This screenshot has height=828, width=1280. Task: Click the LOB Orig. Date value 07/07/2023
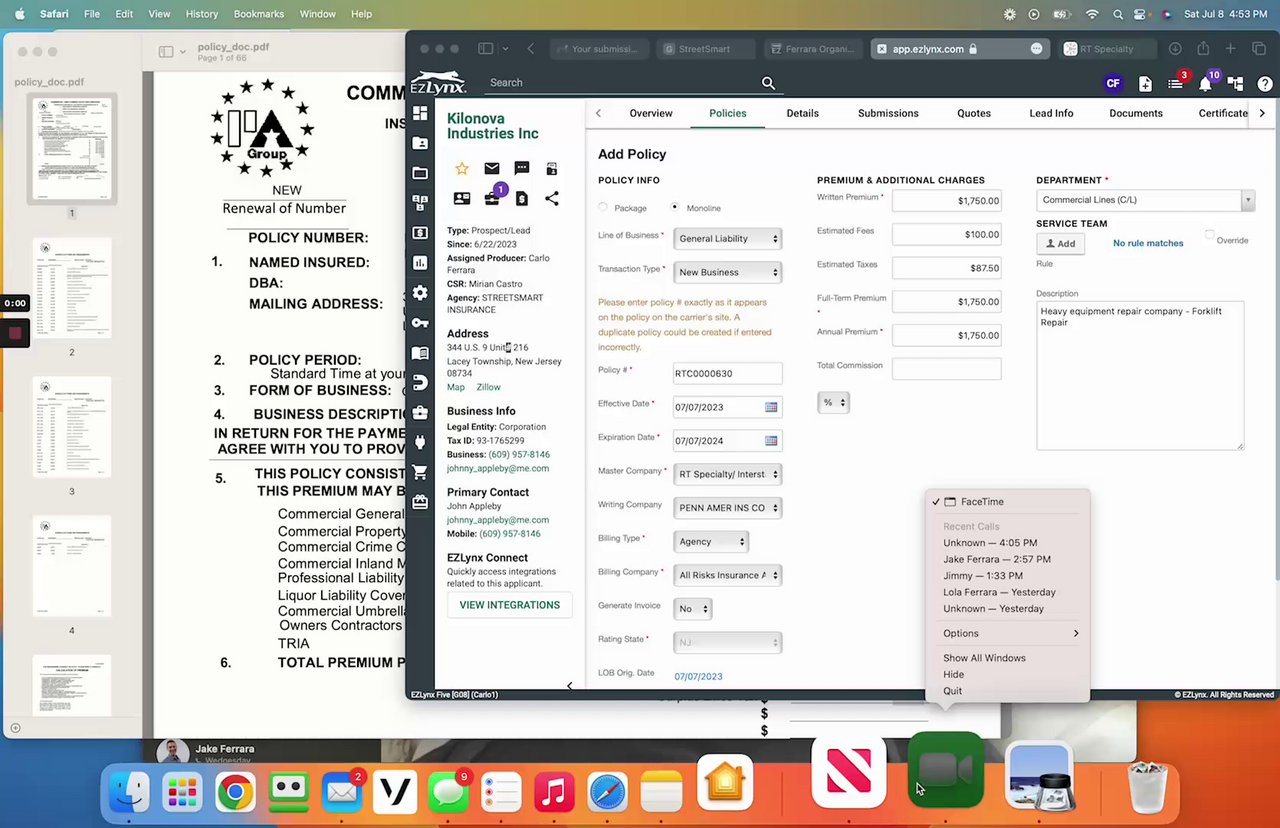pos(698,677)
